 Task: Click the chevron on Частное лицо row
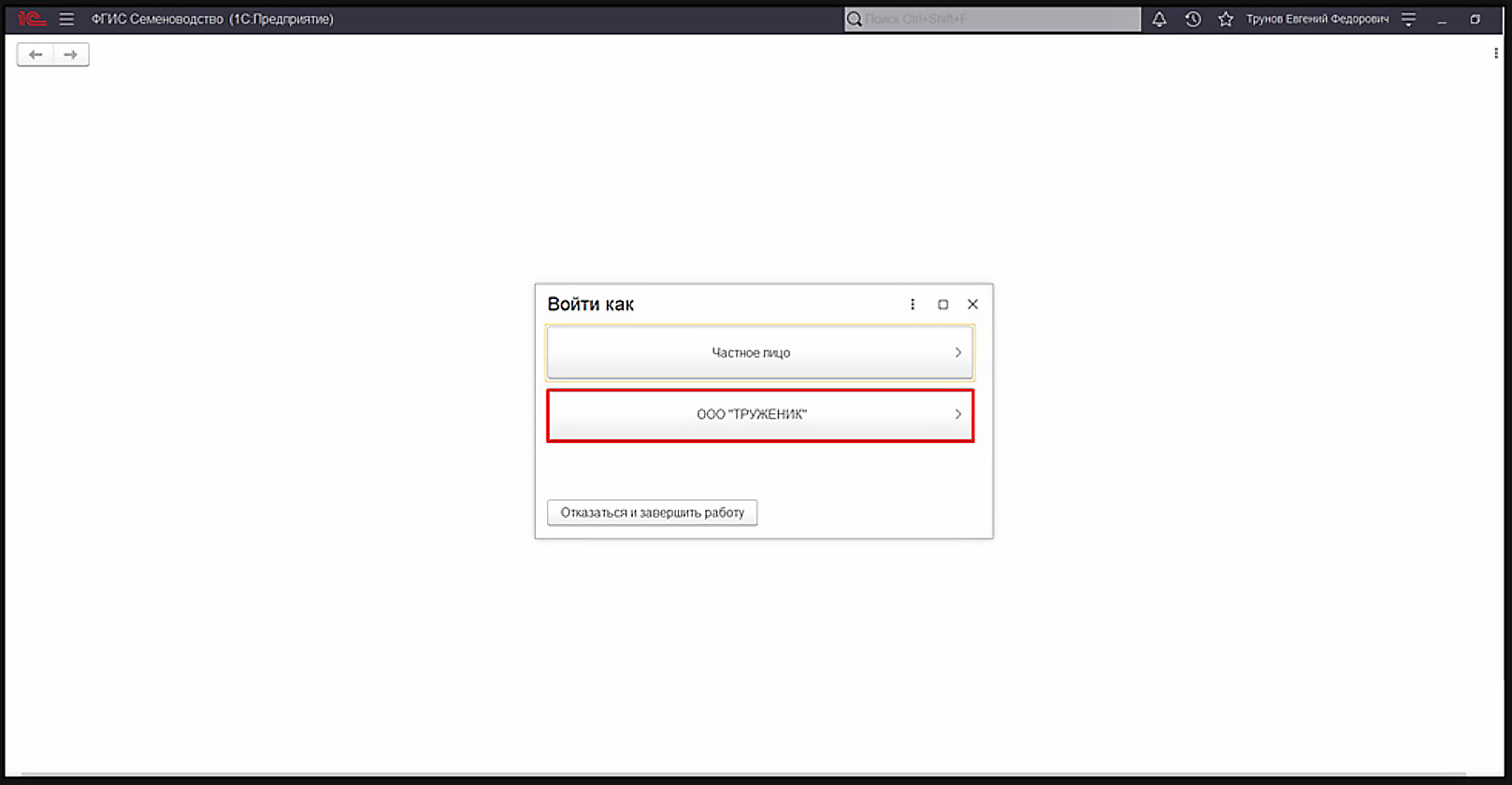[958, 352]
